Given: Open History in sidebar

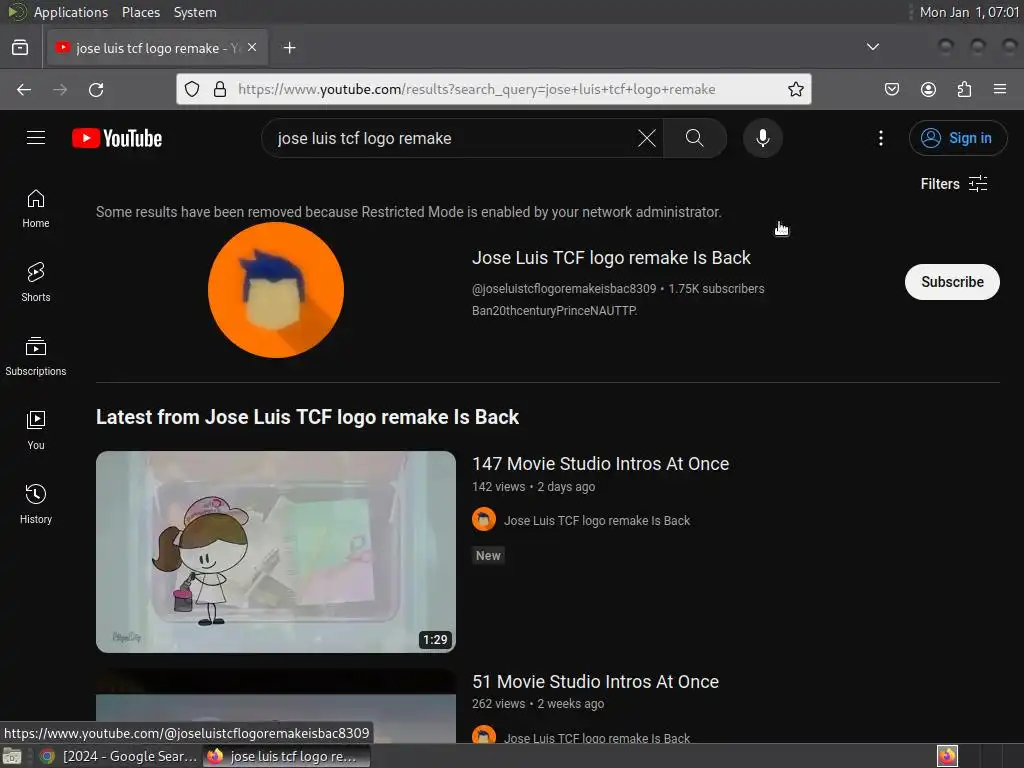Looking at the screenshot, I should coord(36,504).
